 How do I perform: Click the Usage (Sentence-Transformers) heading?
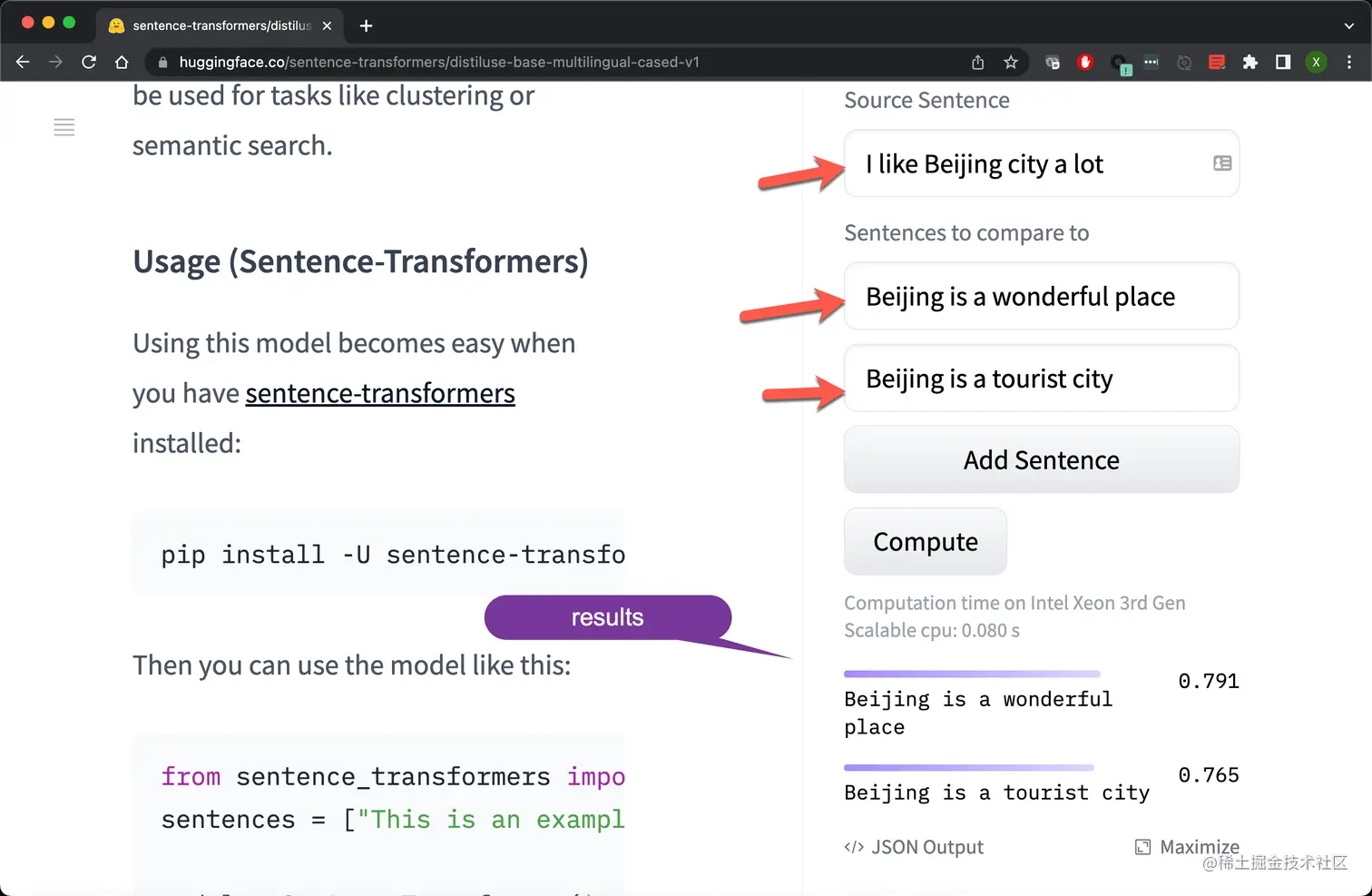click(x=360, y=261)
